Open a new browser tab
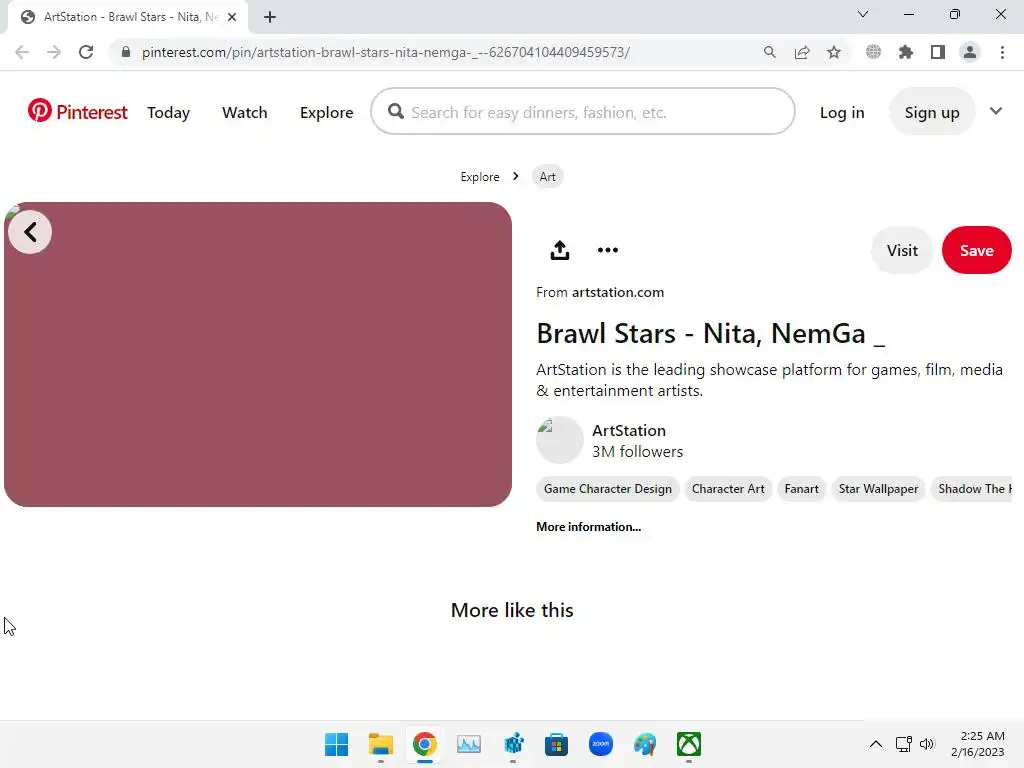 [x=270, y=17]
